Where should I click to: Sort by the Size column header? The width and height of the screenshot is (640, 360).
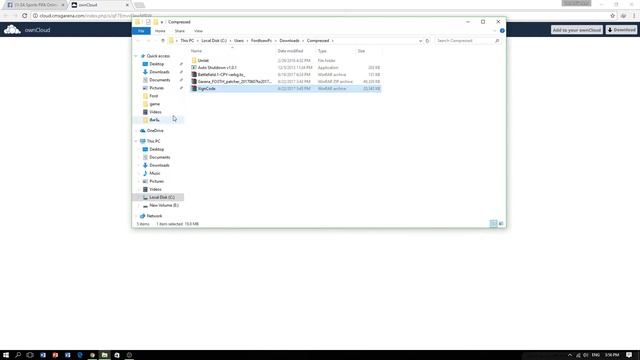coord(361,51)
